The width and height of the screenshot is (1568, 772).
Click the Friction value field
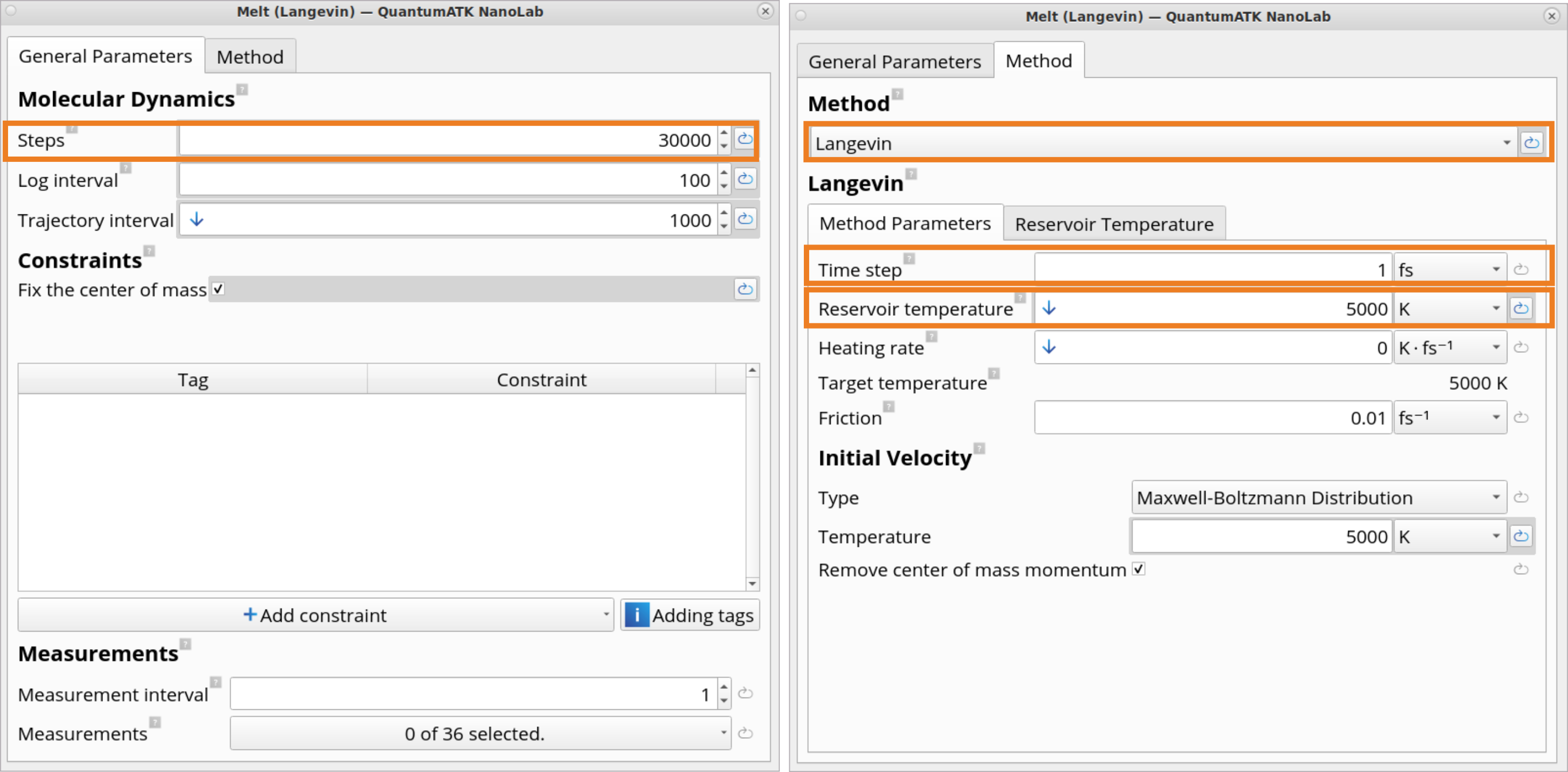point(1213,417)
